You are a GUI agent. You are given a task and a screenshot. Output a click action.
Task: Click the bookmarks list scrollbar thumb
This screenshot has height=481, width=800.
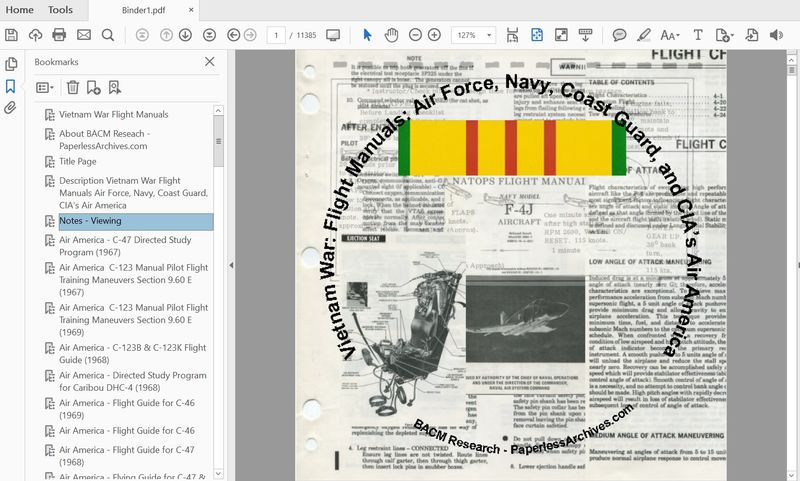click(218, 141)
